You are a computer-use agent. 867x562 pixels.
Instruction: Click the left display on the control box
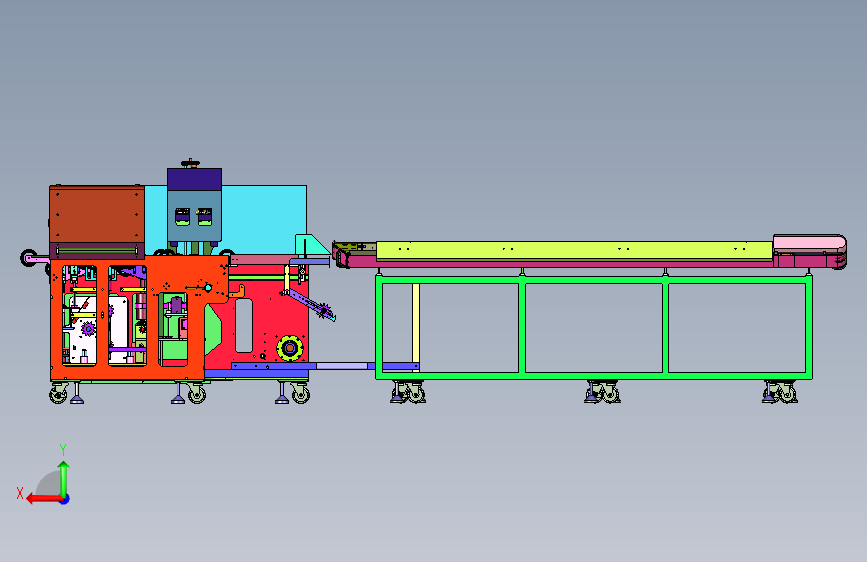(182, 216)
